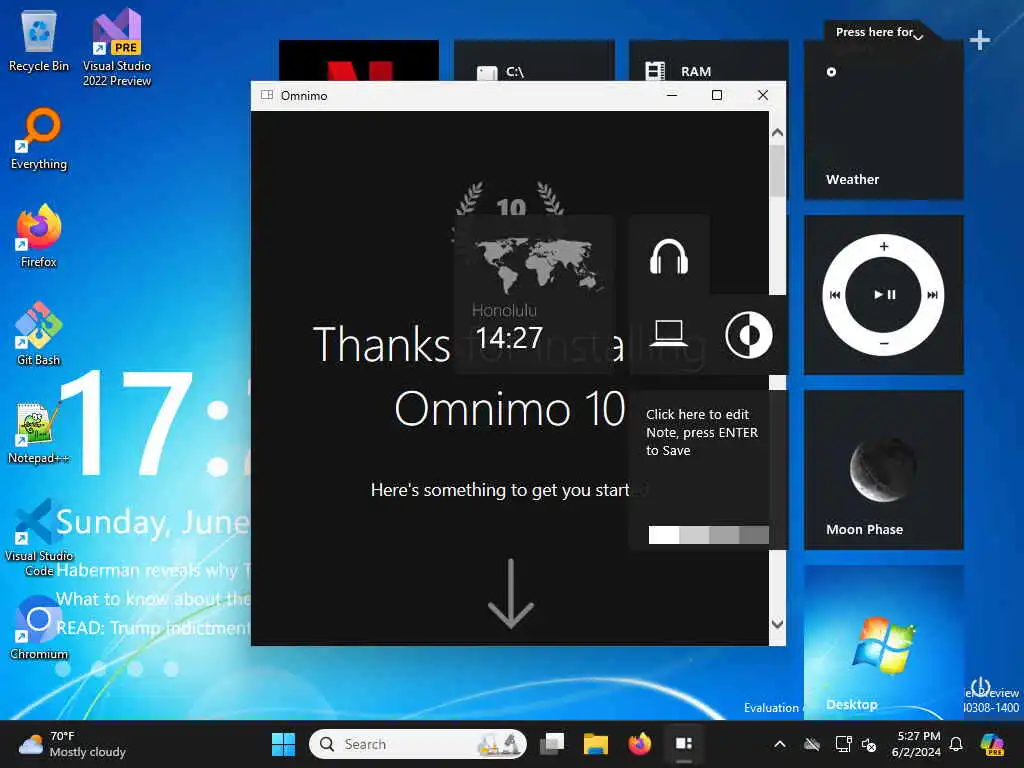Viewport: 1024px width, 768px height.
Task: Click the laptop tile icon
Action: [x=669, y=333]
